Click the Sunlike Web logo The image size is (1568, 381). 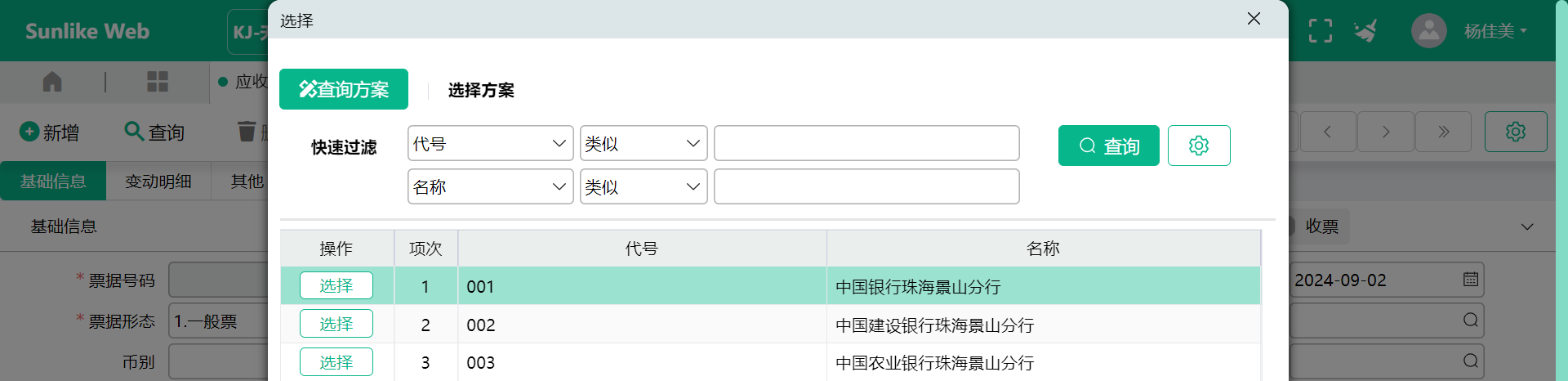[x=87, y=31]
